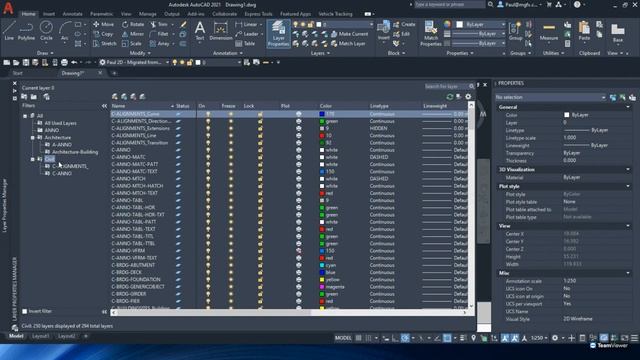This screenshot has height=360, width=640.
Task: Select the Dimension tool
Action: coord(221,31)
